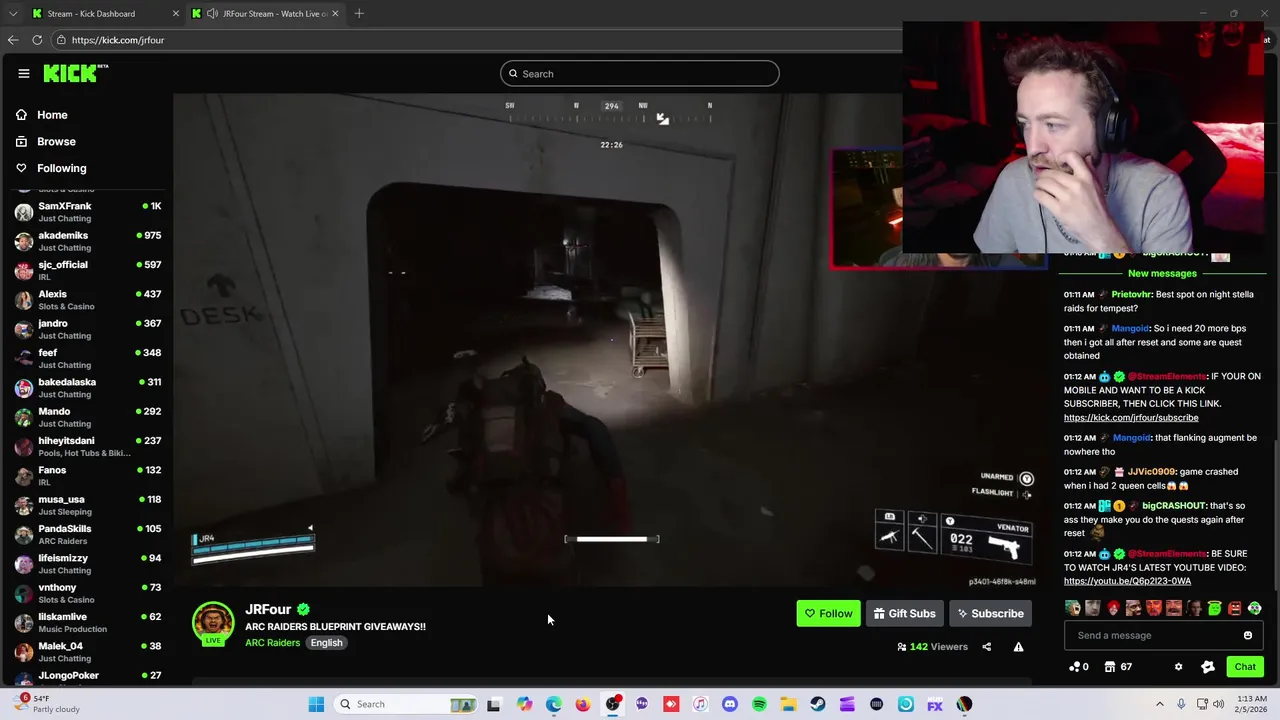Screen dimensions: 1280x720
Task: Open PandaSkills channel in sidebar
Action: tap(88, 534)
